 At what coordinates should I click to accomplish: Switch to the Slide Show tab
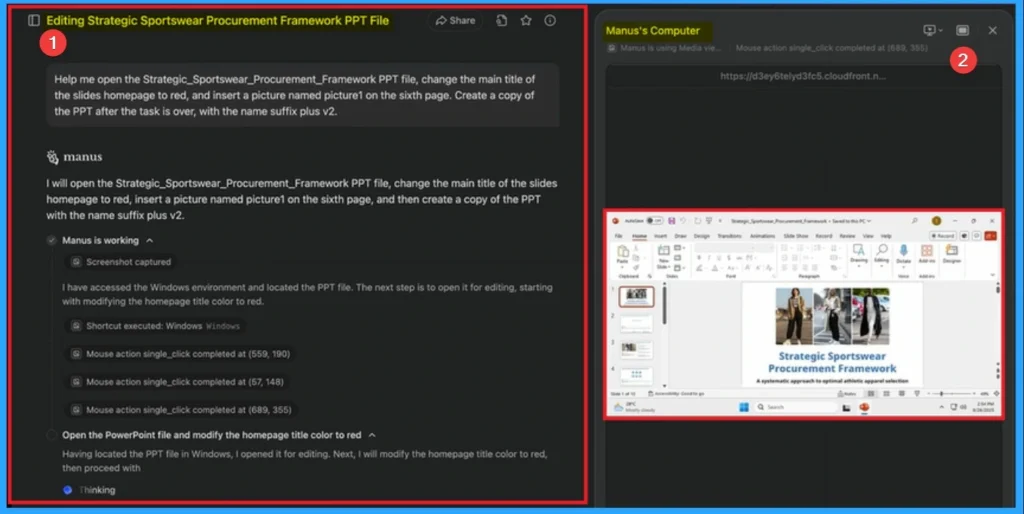click(x=795, y=236)
